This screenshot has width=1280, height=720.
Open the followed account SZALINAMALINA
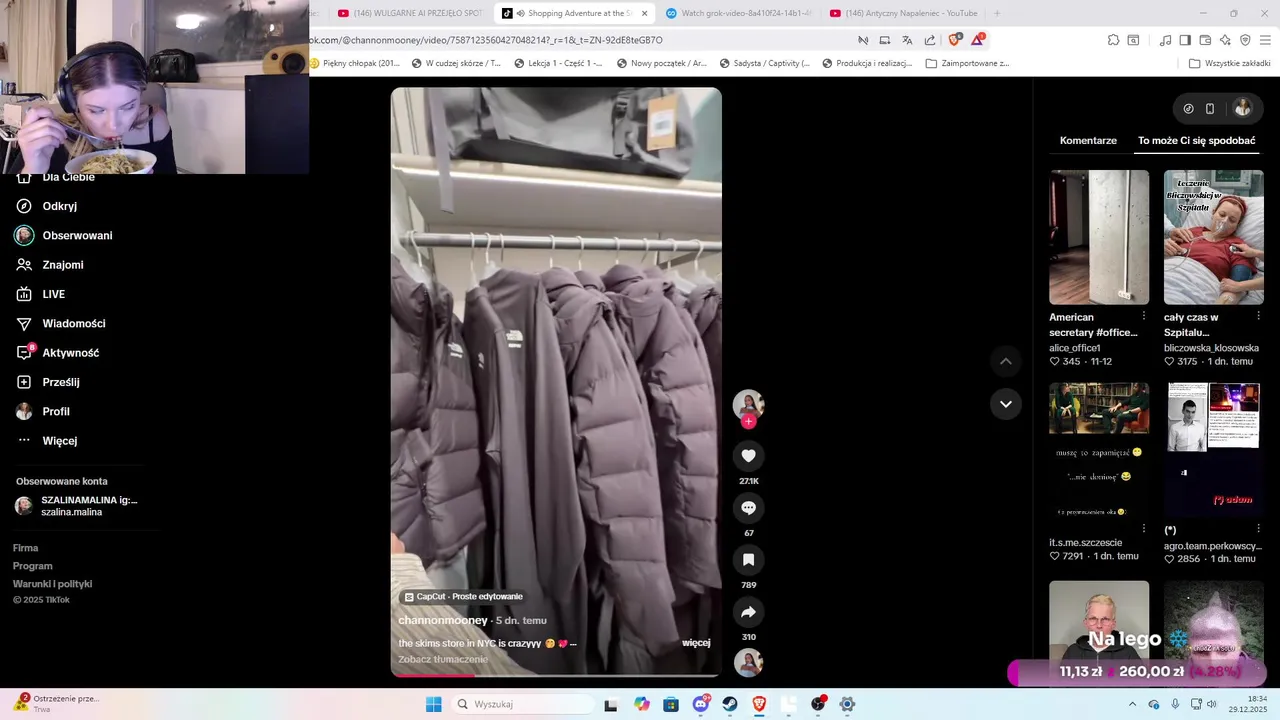click(x=77, y=506)
